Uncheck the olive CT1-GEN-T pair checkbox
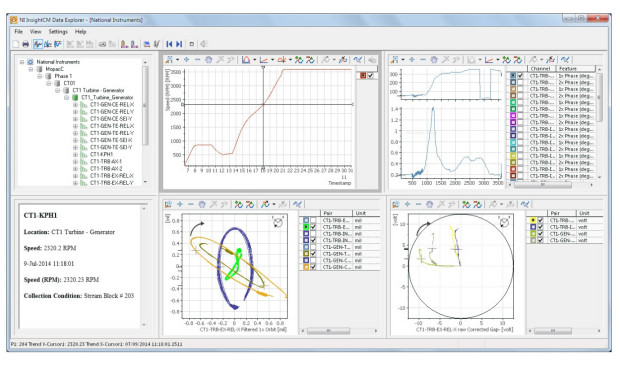 [x=313, y=253]
